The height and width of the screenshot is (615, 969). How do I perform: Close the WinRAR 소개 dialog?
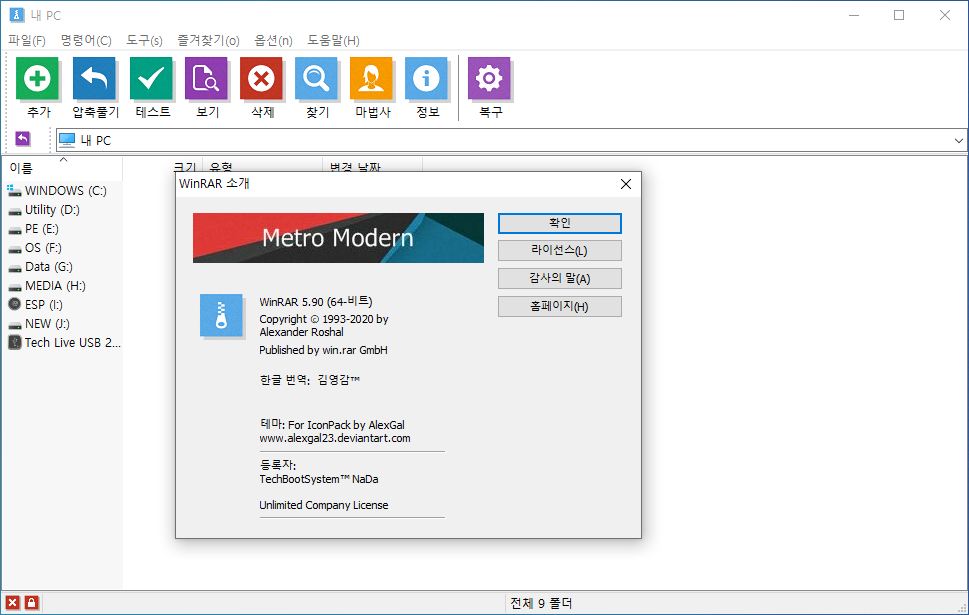click(625, 184)
